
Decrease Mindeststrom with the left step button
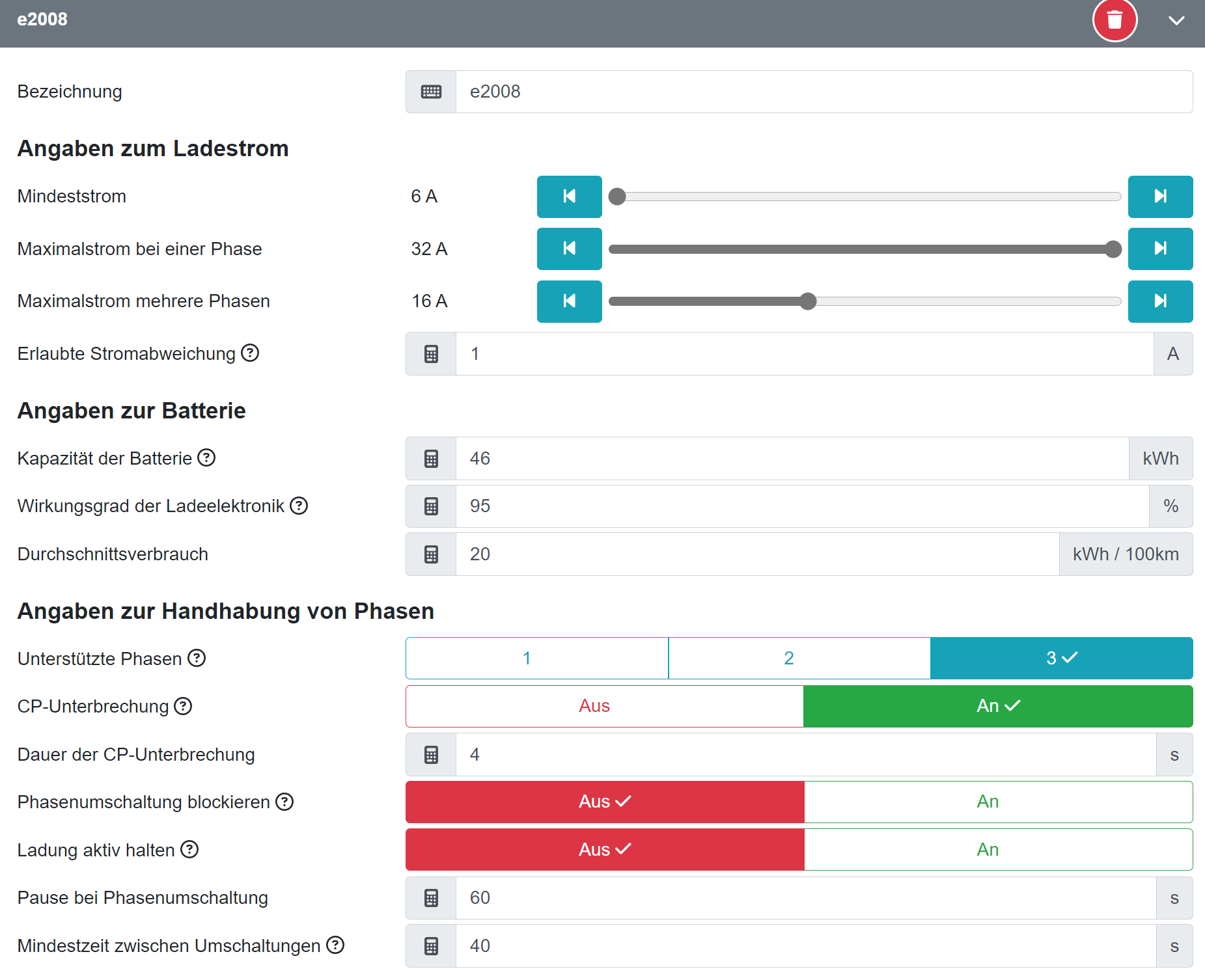point(569,197)
